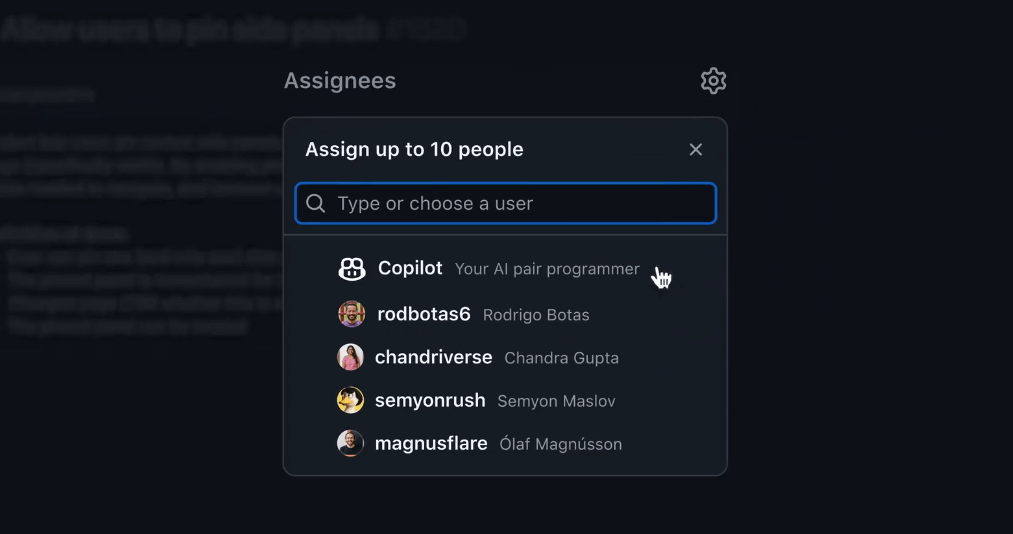
Task: Click the Assignees section heading
Action: pyautogui.click(x=340, y=81)
